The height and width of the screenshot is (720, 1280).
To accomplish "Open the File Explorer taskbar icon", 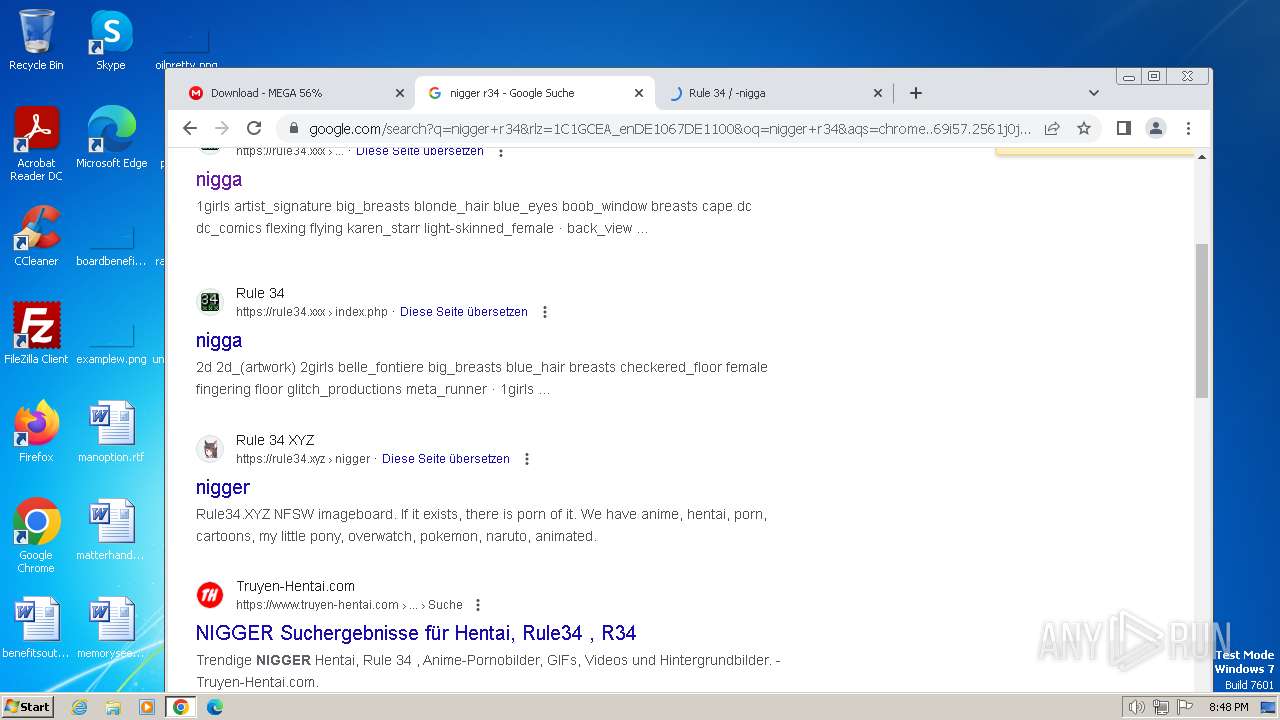I will coord(113,707).
